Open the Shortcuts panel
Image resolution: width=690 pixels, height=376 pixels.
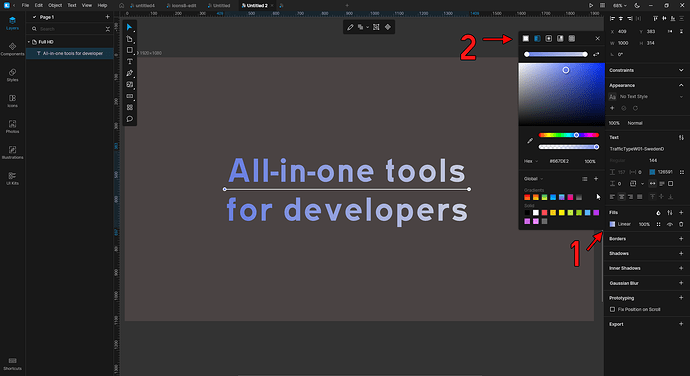pos(12,364)
